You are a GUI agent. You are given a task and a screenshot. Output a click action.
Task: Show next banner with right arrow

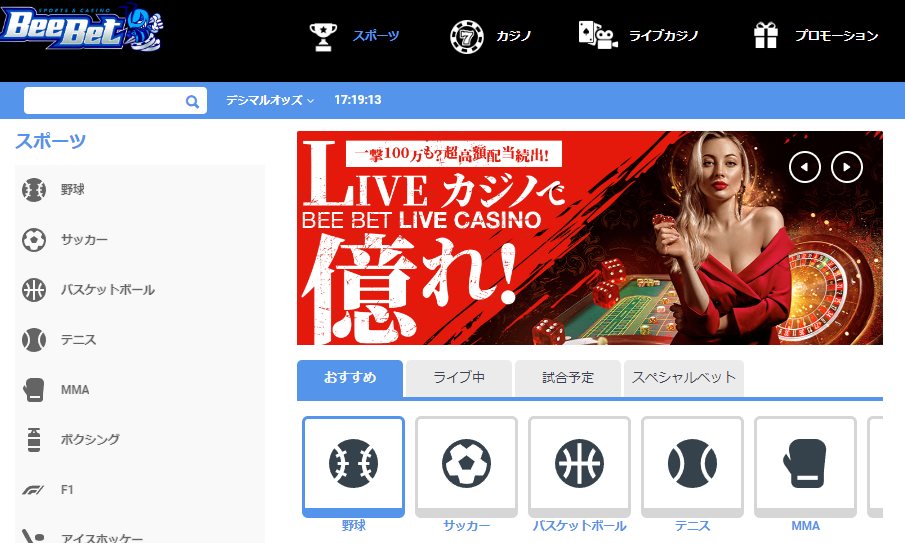[x=847, y=167]
